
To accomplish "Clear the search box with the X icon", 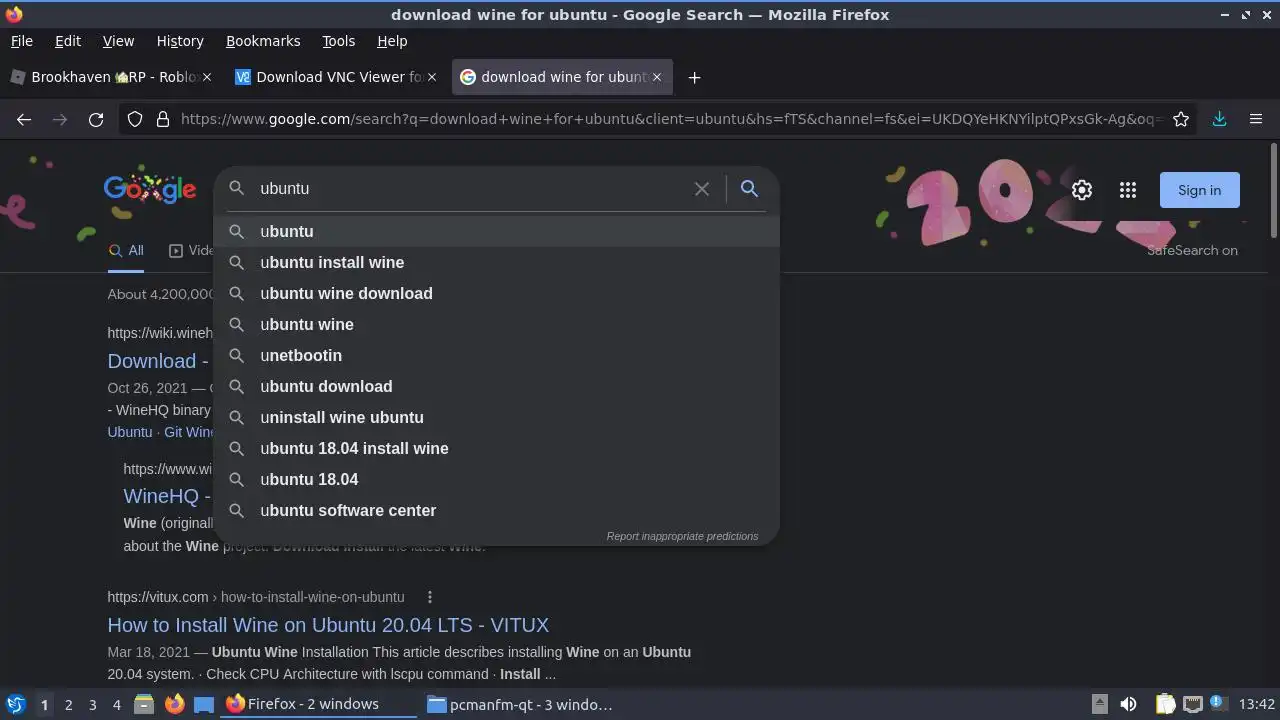I will 702,189.
